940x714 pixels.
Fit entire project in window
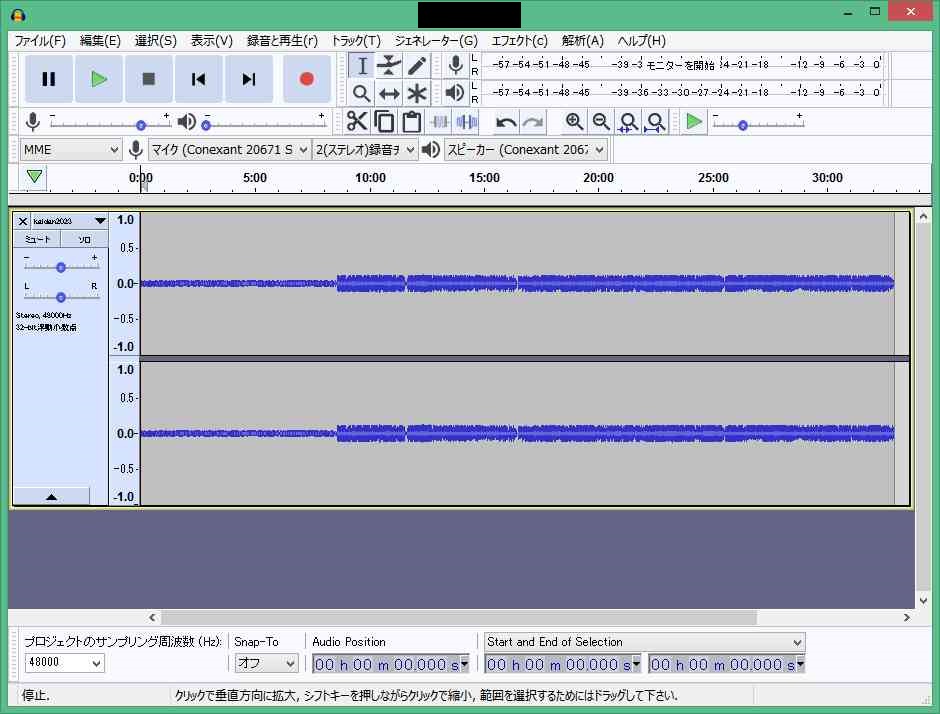click(x=656, y=122)
